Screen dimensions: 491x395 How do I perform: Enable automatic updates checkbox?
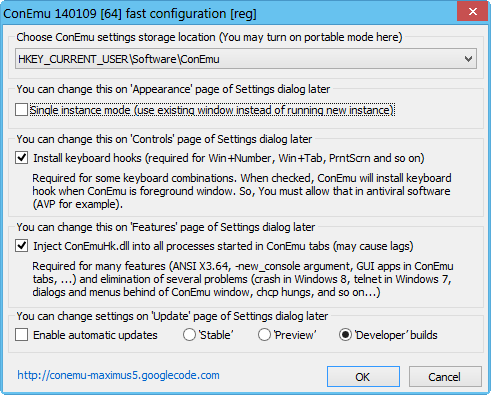(21, 335)
